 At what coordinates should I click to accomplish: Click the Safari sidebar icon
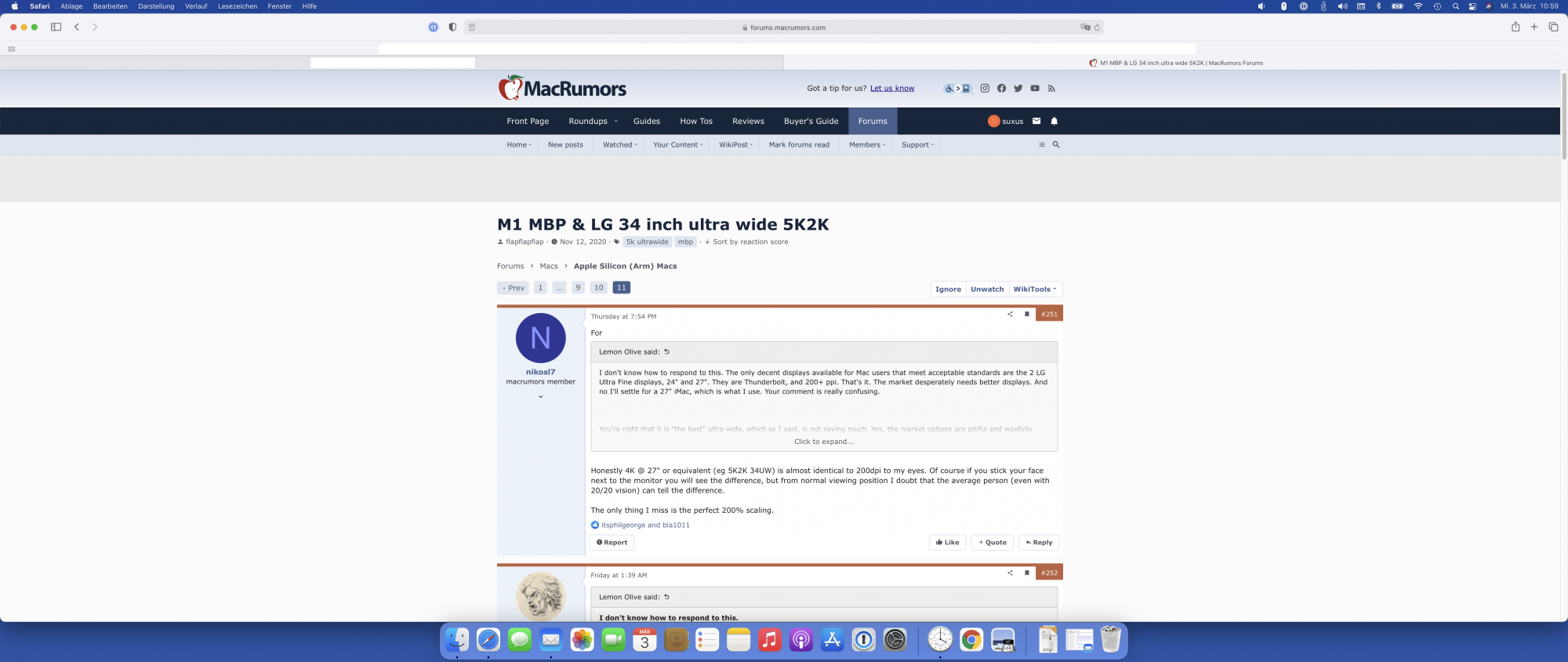tap(56, 27)
